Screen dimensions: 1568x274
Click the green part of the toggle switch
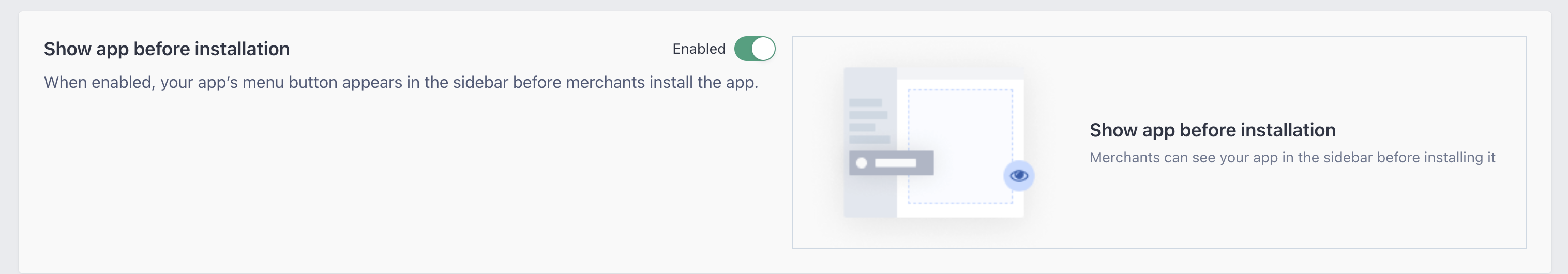743,49
